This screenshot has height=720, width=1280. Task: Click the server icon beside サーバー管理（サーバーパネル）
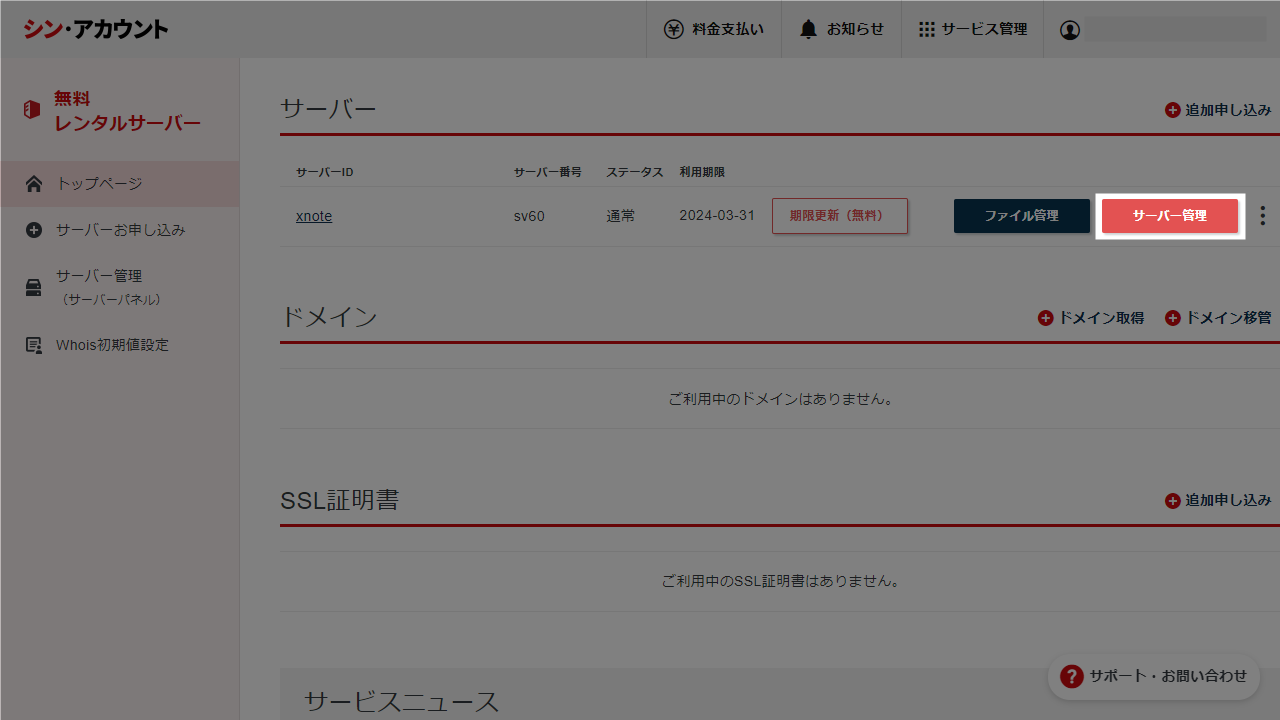pos(34,288)
